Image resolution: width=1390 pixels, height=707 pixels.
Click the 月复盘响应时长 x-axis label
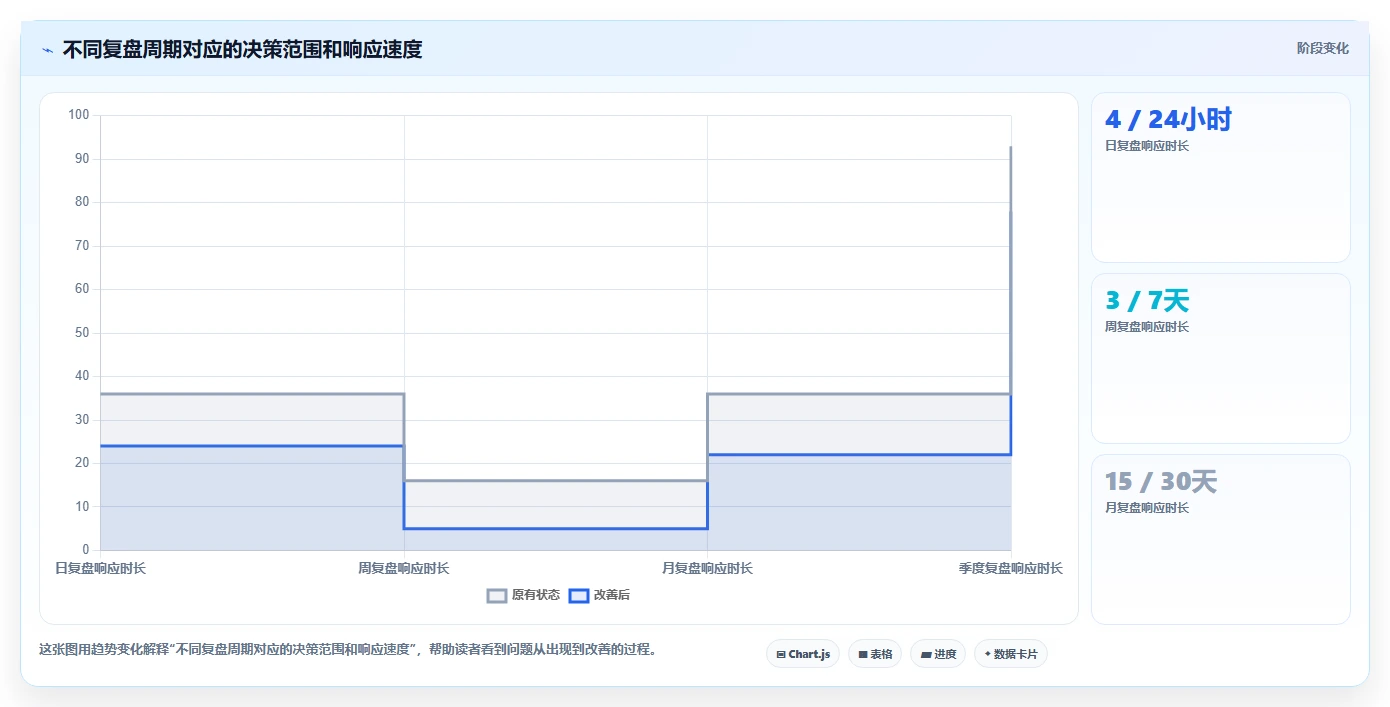[707, 568]
